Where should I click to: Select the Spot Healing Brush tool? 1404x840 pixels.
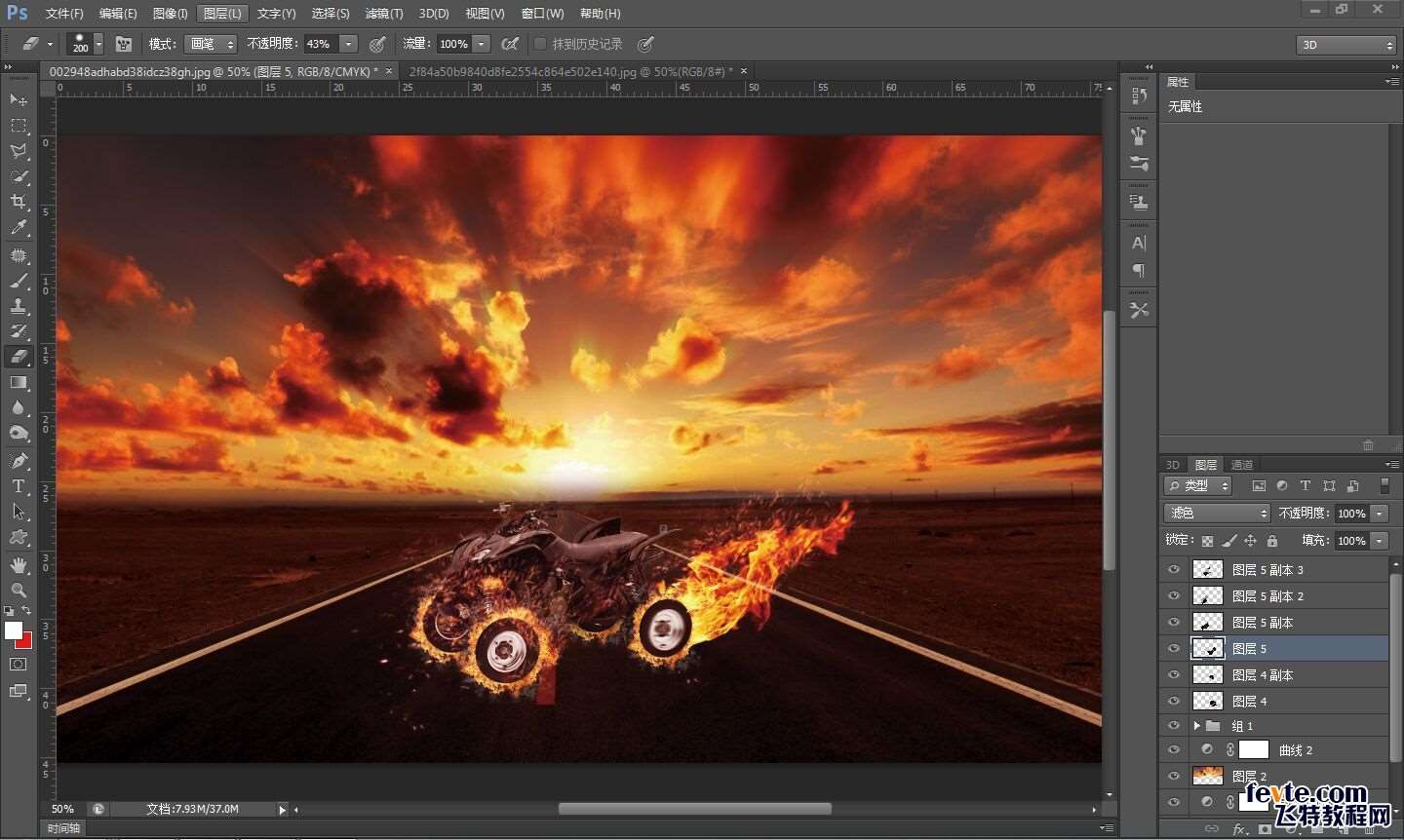[x=19, y=255]
